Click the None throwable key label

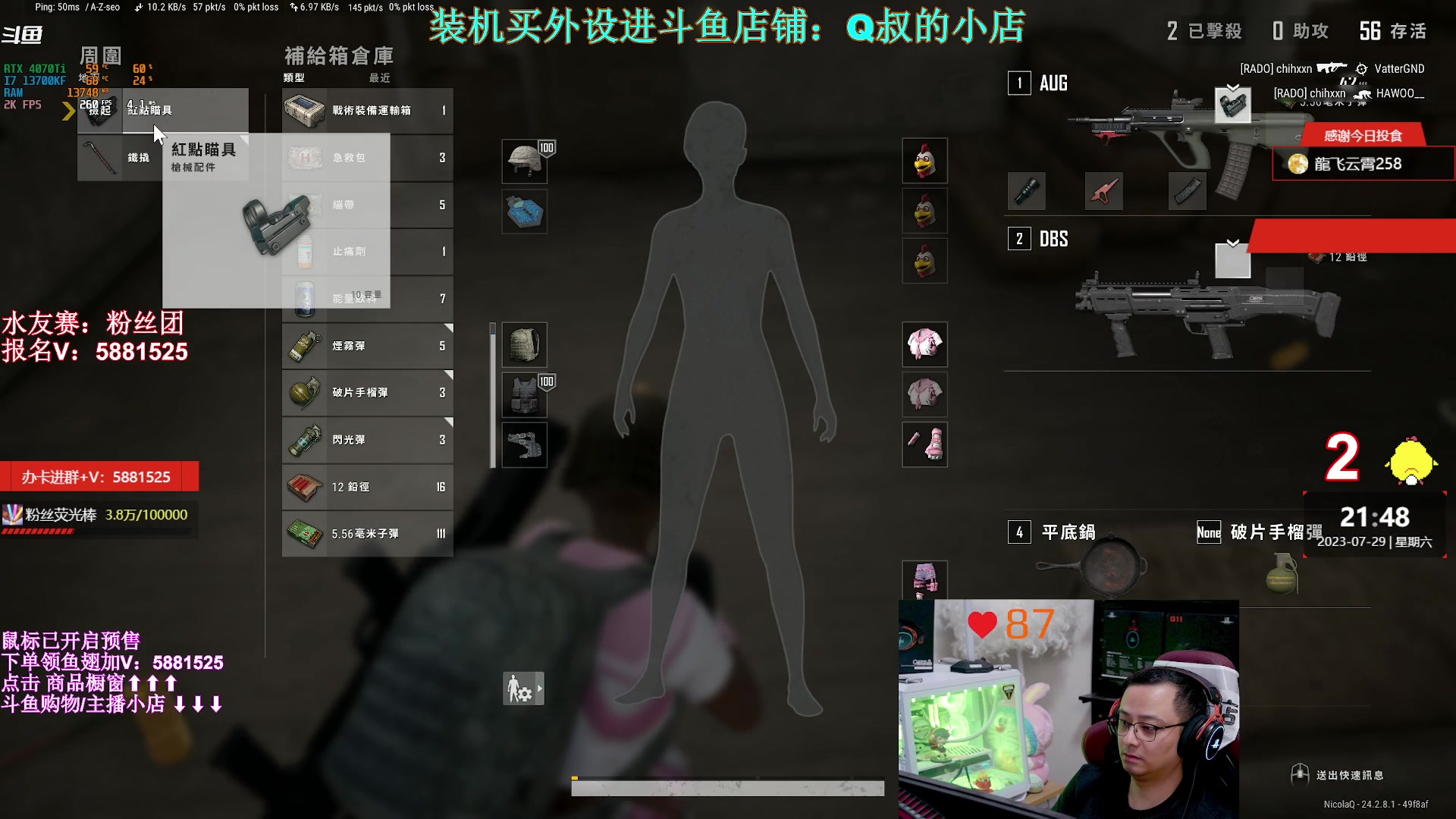click(x=1209, y=532)
